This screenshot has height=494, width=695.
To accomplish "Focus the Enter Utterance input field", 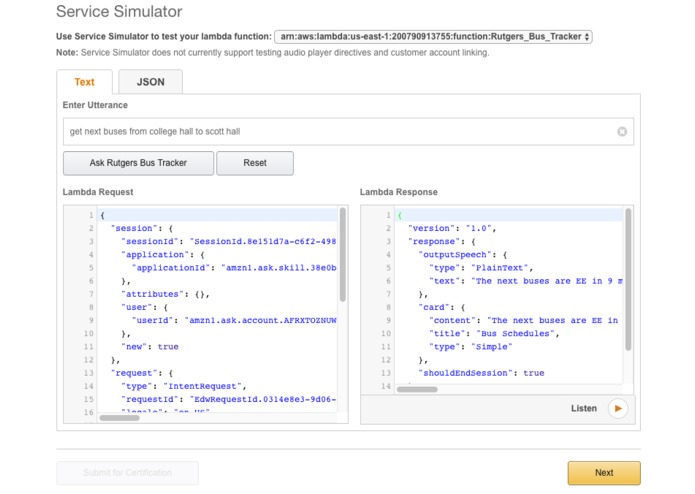I will click(340, 131).
